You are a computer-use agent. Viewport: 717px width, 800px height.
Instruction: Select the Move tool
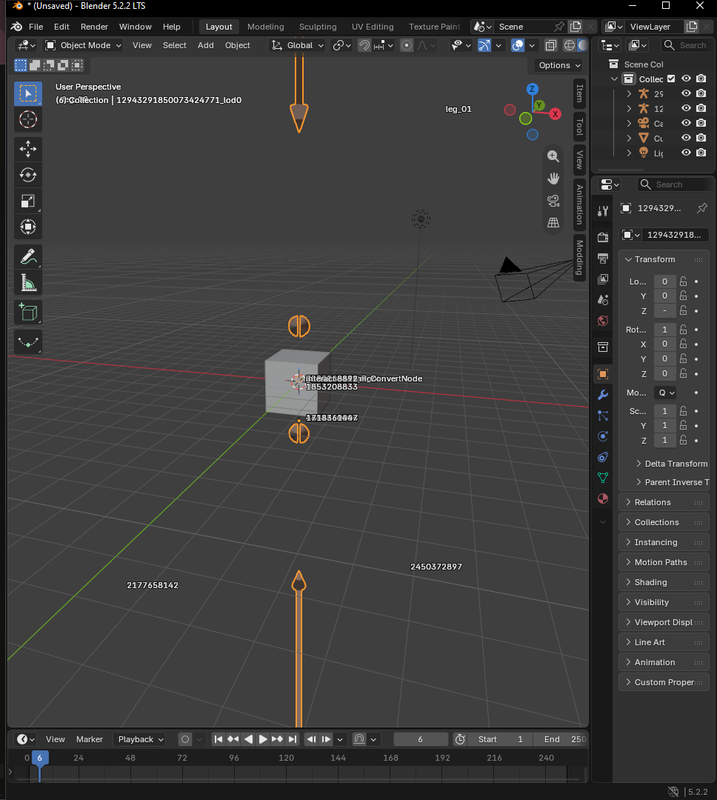(28, 149)
